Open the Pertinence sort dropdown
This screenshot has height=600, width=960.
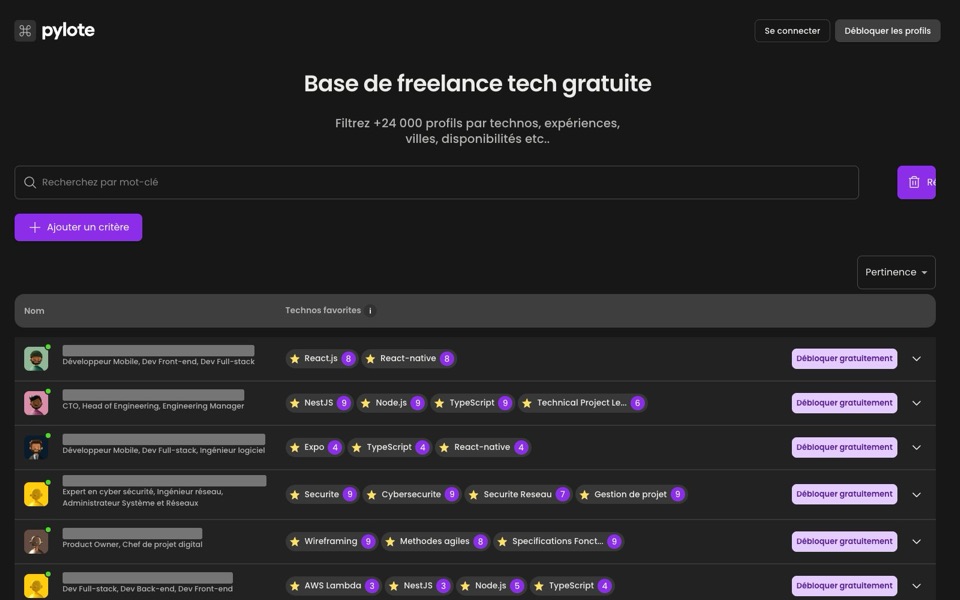tap(896, 272)
